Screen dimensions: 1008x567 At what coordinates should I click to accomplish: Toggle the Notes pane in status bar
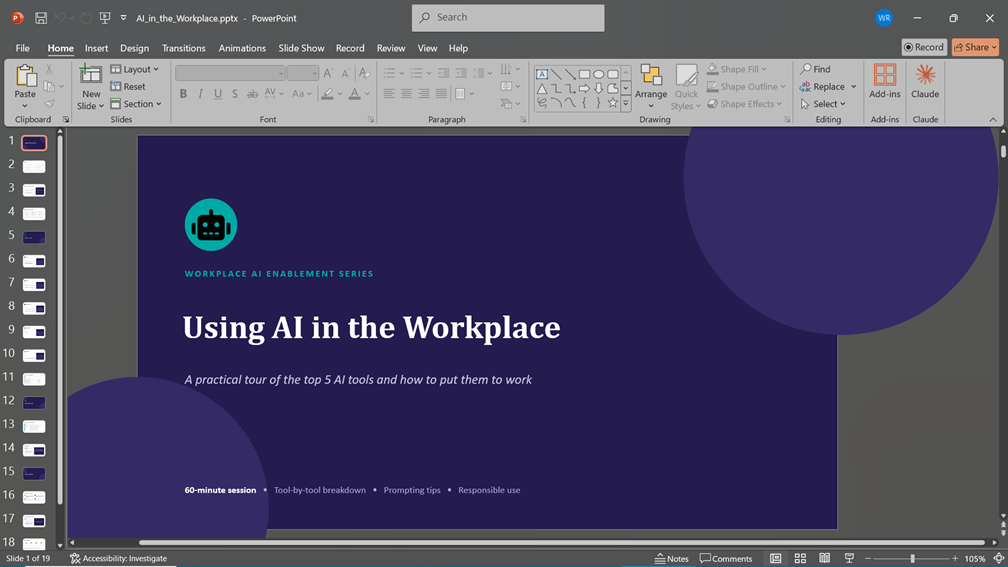671,559
